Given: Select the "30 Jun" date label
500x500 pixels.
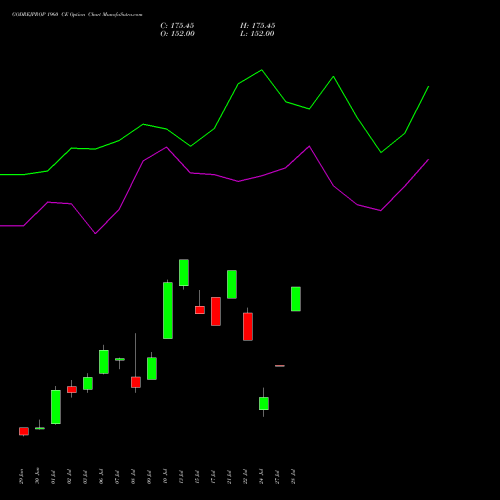Looking at the screenshot, I should (x=37, y=476).
